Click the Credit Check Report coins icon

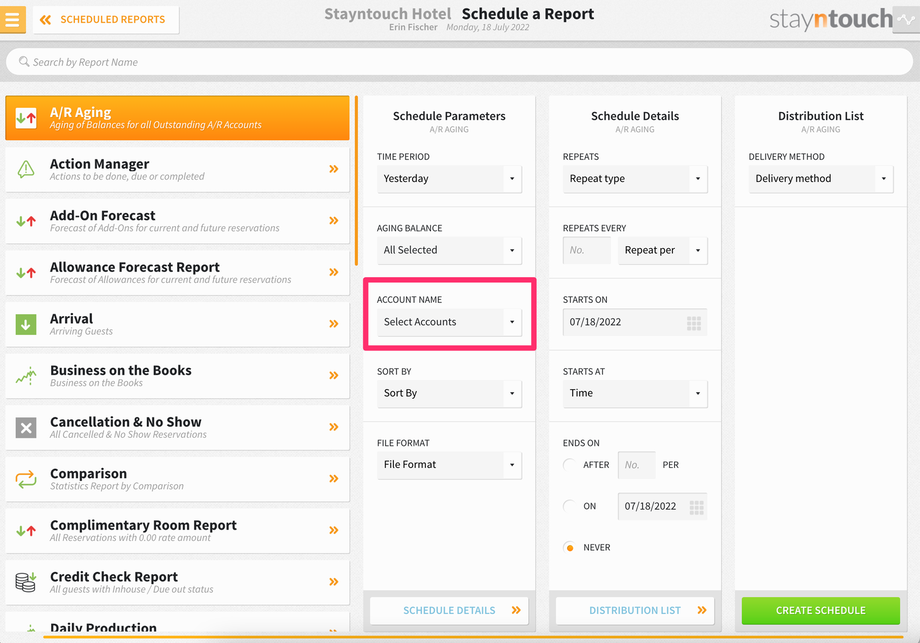26,582
